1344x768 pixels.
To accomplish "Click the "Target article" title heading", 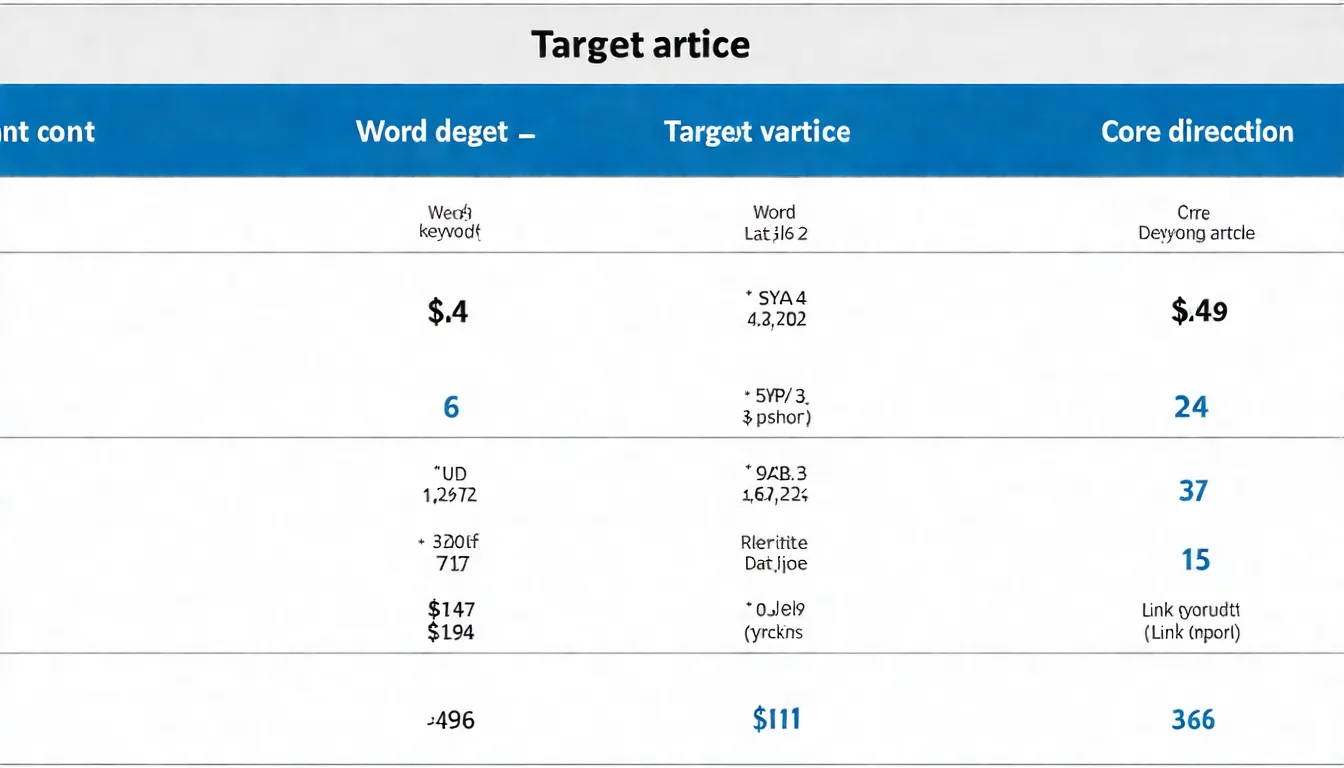I will (640, 45).
